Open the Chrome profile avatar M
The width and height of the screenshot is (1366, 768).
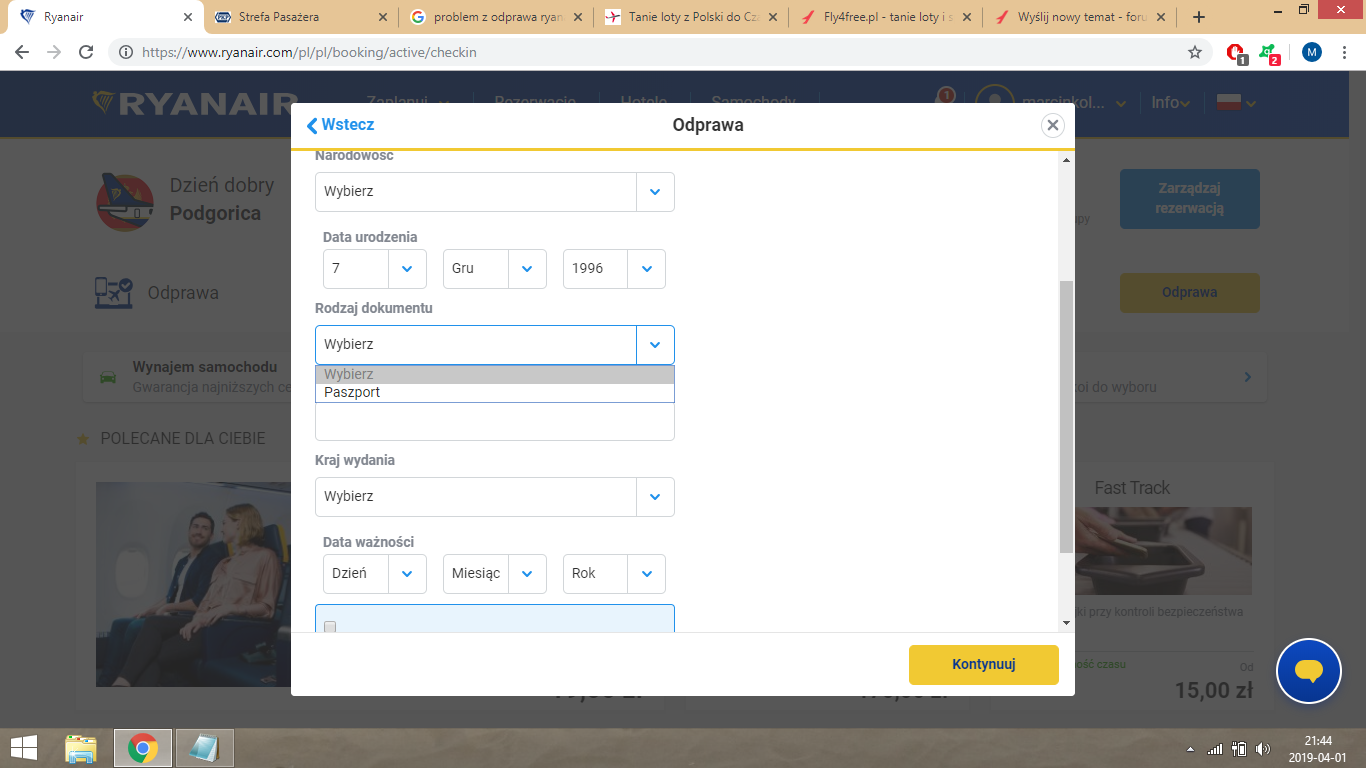(x=1312, y=52)
